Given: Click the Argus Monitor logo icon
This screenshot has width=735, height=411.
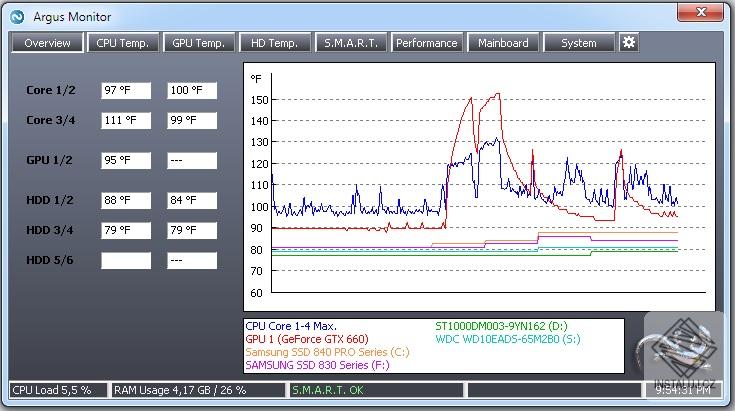Looking at the screenshot, I should click(17, 17).
